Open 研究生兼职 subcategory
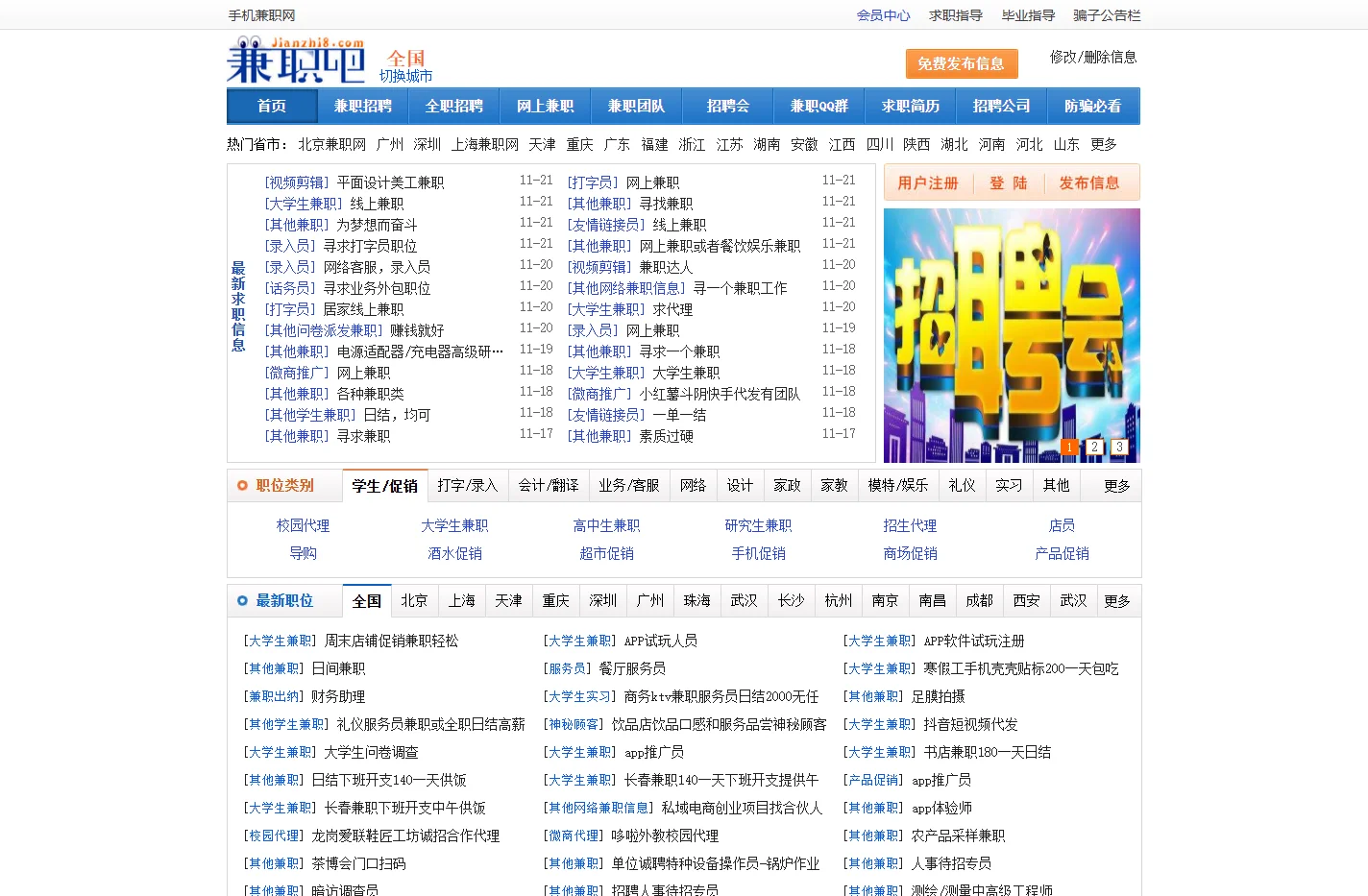 tap(758, 525)
